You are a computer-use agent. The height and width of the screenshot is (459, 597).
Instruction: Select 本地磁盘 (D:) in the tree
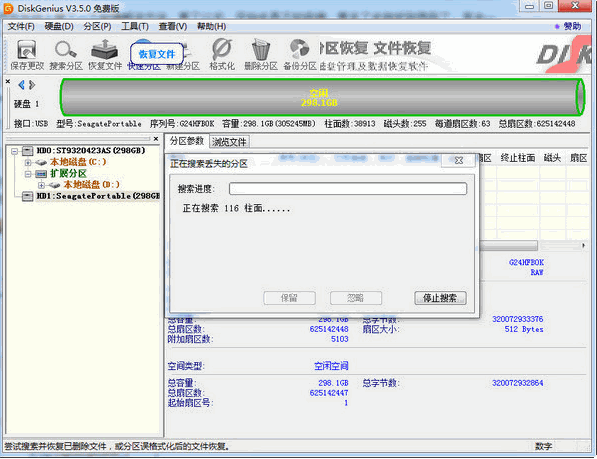pos(91,185)
